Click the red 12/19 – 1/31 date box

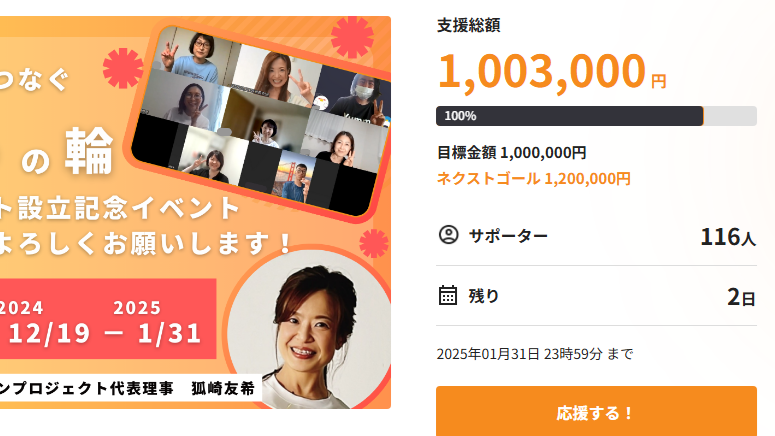(x=108, y=319)
